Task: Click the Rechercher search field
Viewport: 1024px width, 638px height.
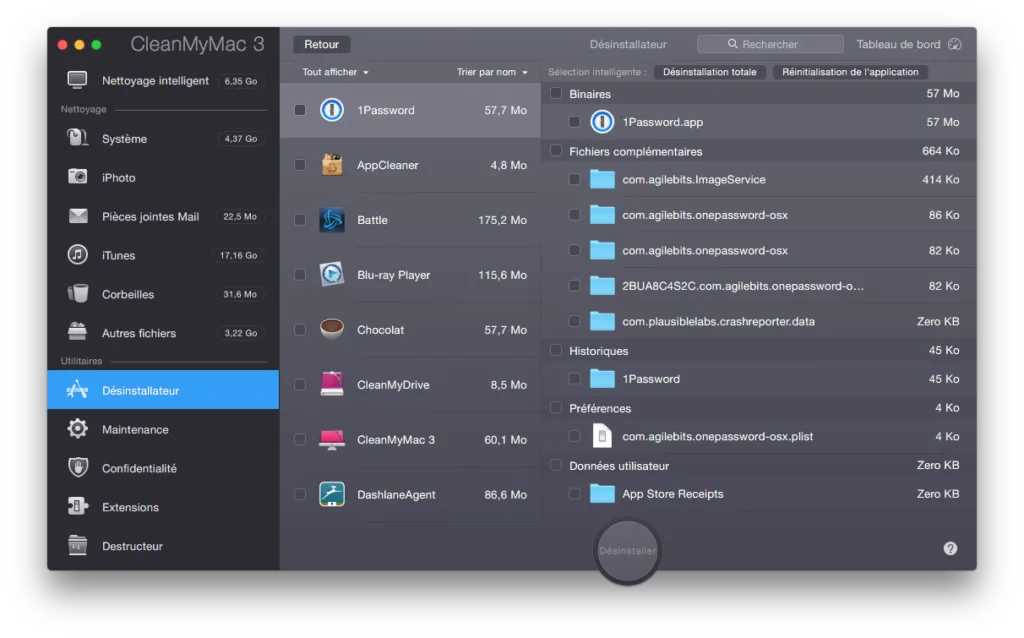Action: pos(770,44)
